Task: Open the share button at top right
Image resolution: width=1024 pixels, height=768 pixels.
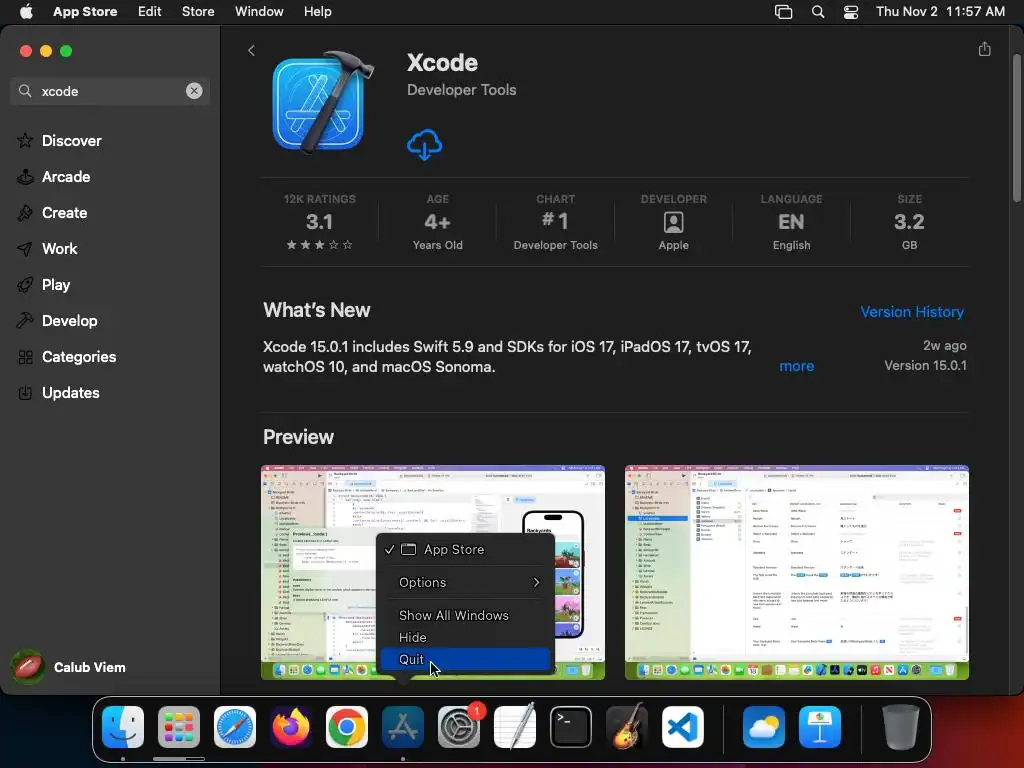Action: 984,50
